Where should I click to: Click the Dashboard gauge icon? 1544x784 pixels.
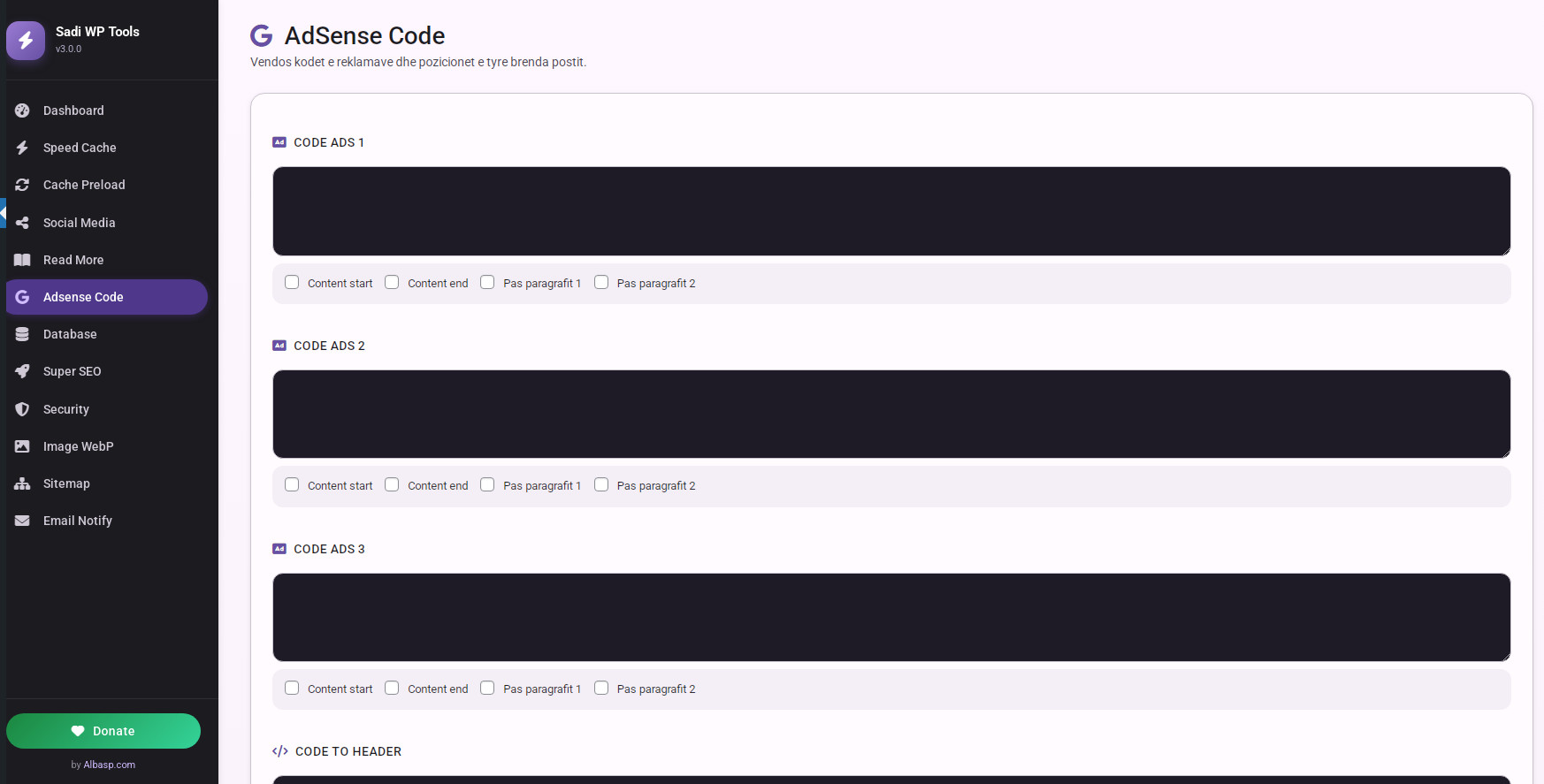tap(22, 110)
